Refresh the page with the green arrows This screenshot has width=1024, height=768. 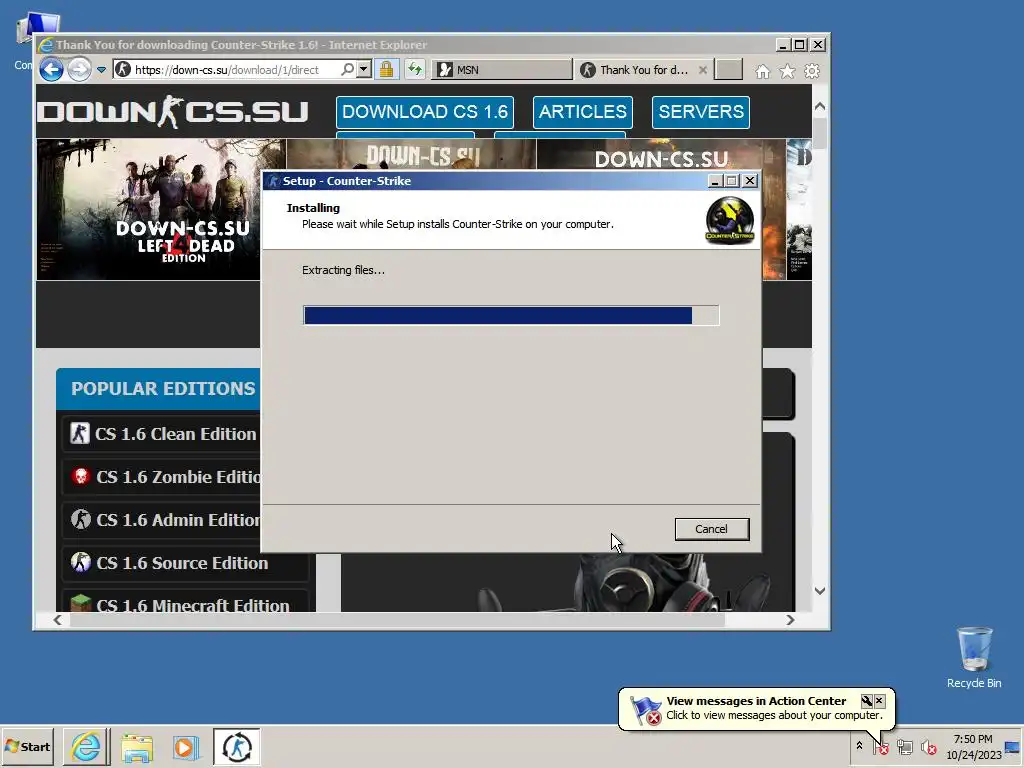point(415,69)
